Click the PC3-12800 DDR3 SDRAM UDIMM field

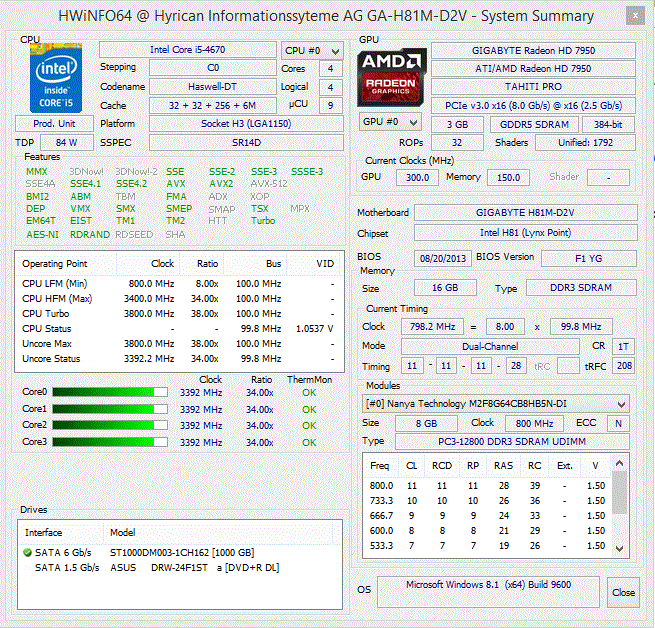pos(512,442)
